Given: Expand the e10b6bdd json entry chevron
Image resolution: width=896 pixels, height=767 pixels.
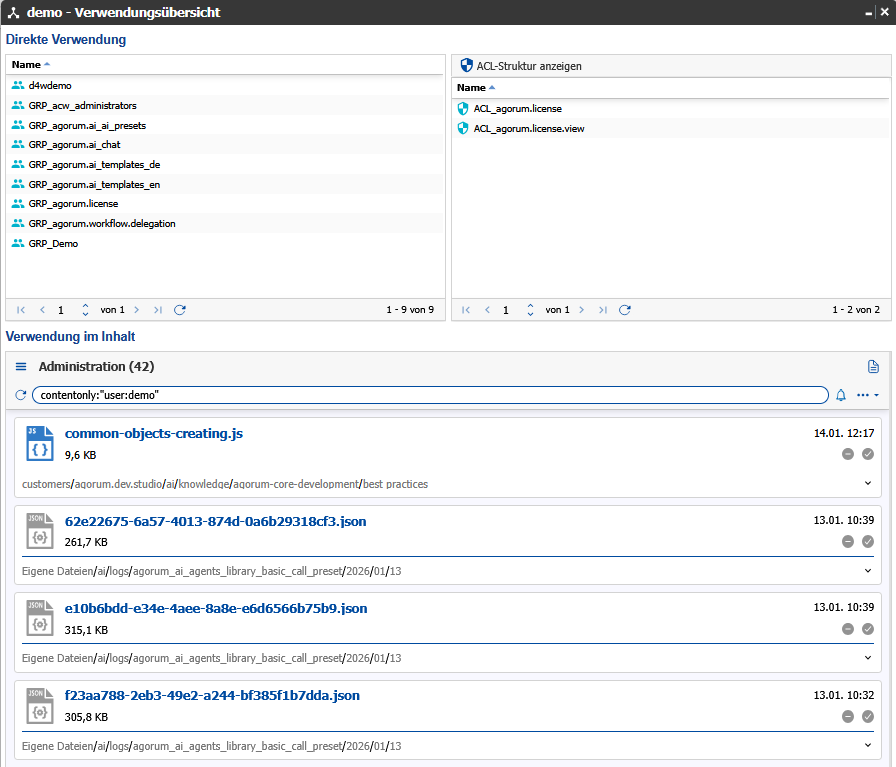Looking at the screenshot, I should click(x=867, y=657).
